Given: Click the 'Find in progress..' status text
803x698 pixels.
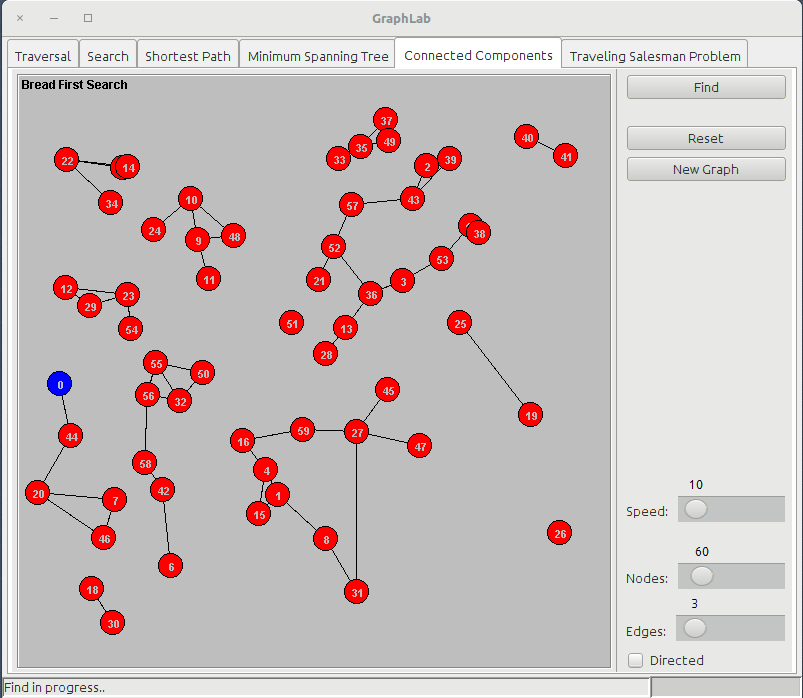Looking at the screenshot, I should tap(54, 687).
